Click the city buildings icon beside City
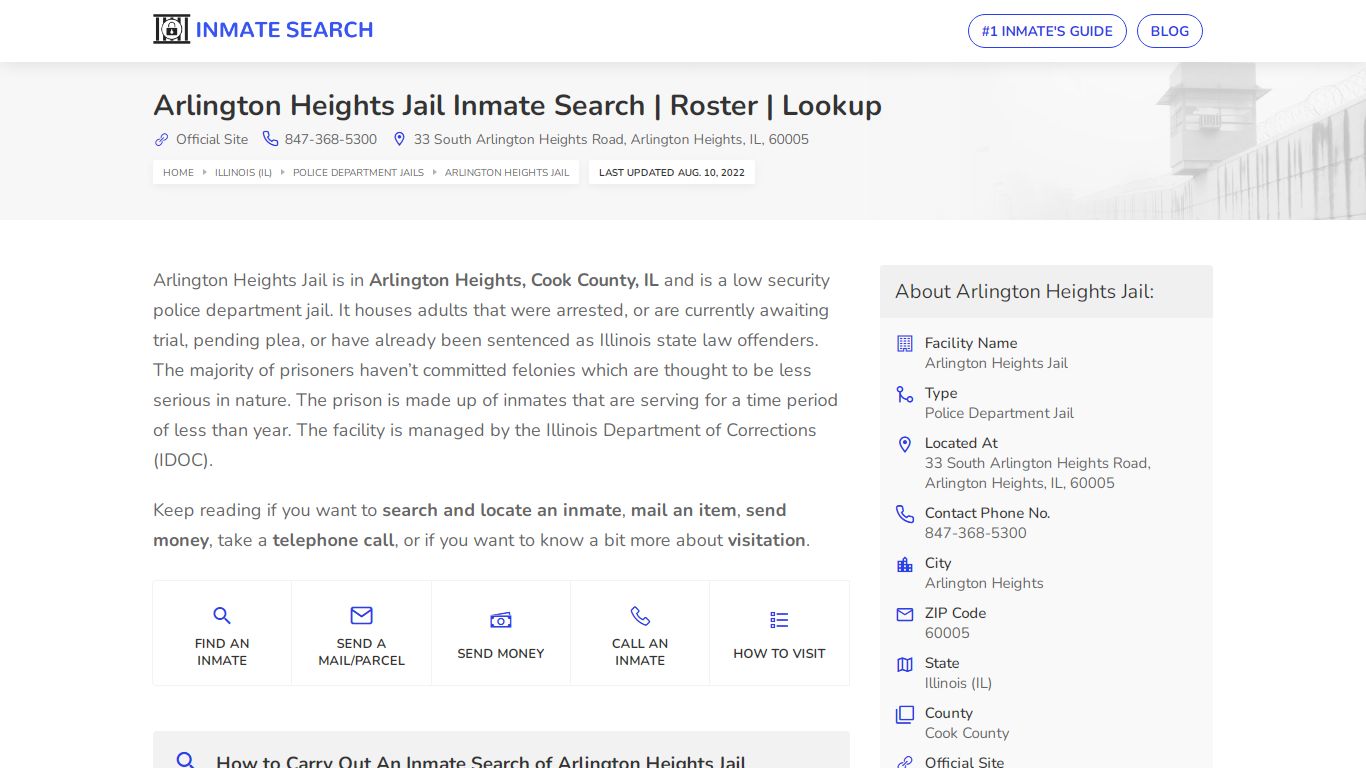 point(905,564)
